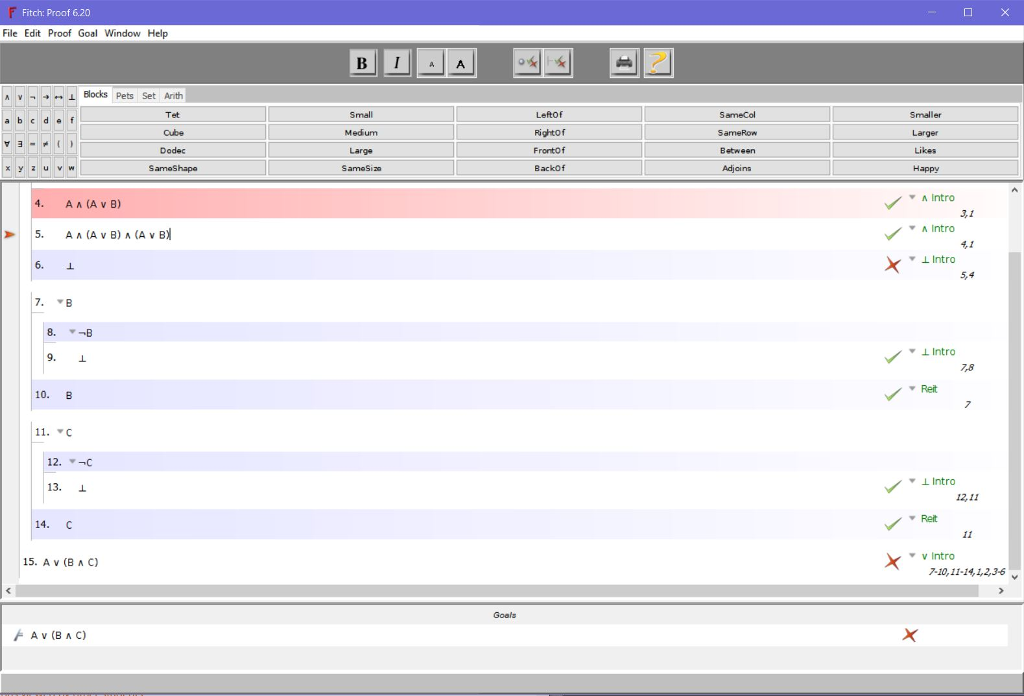Insert the Cube predicate

173,132
